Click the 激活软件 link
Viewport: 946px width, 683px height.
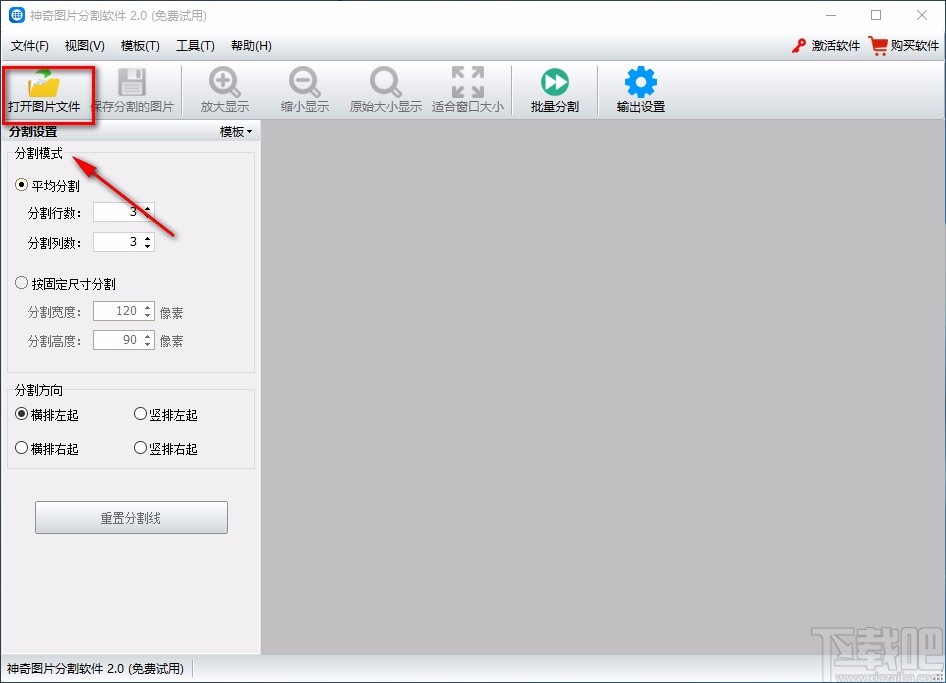[826, 46]
